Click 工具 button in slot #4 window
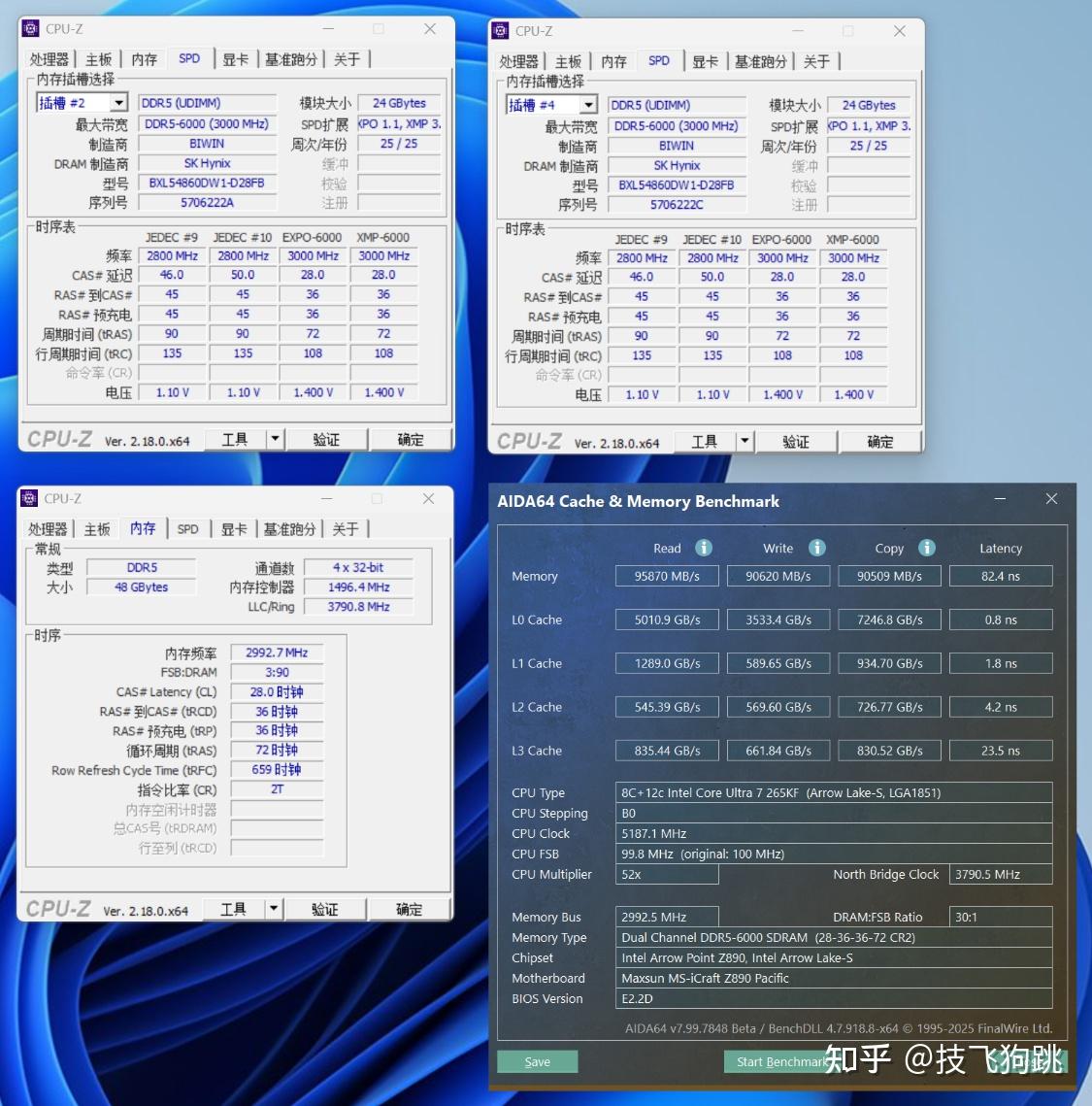 tap(705, 442)
